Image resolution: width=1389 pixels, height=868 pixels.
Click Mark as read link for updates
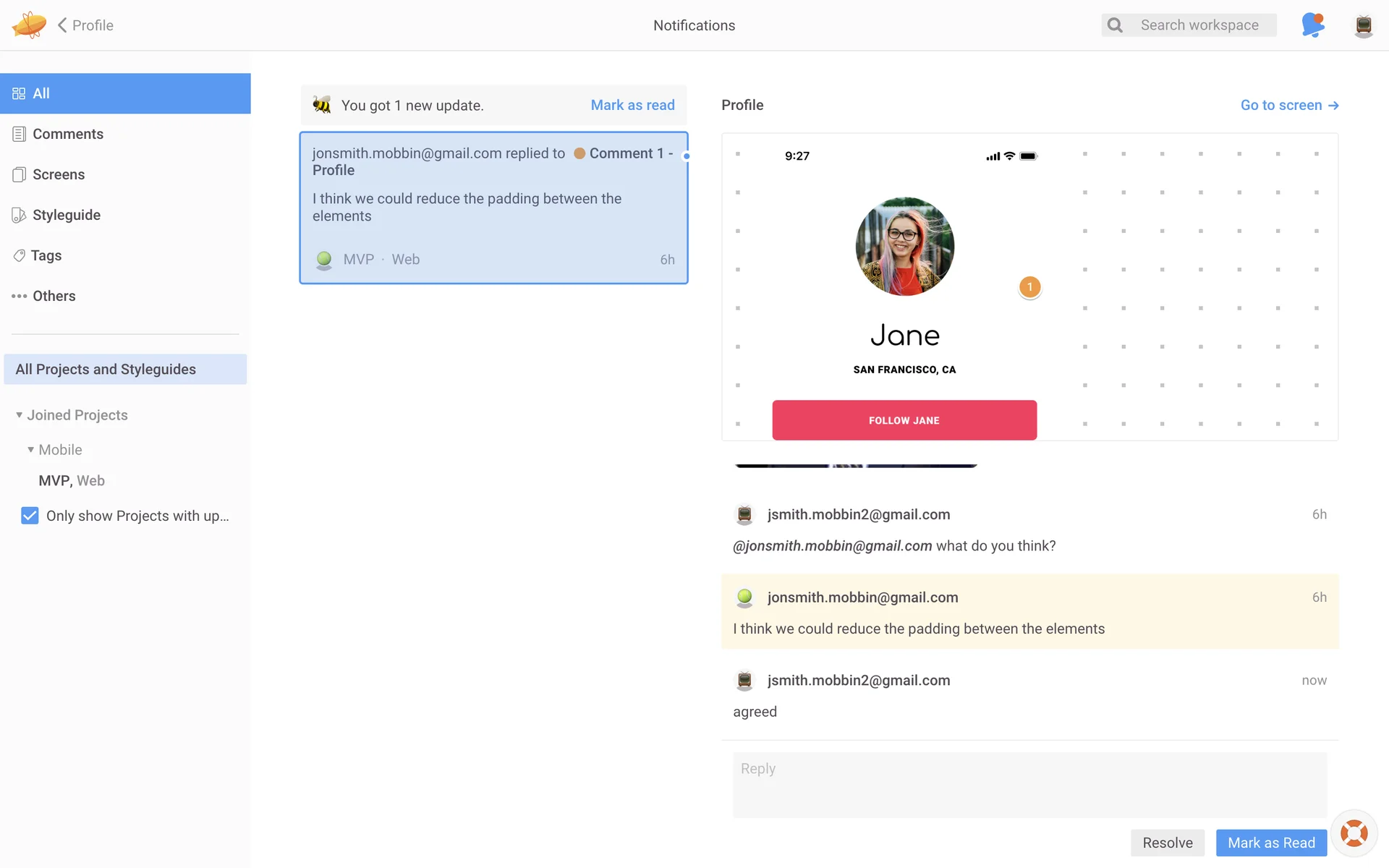click(632, 105)
